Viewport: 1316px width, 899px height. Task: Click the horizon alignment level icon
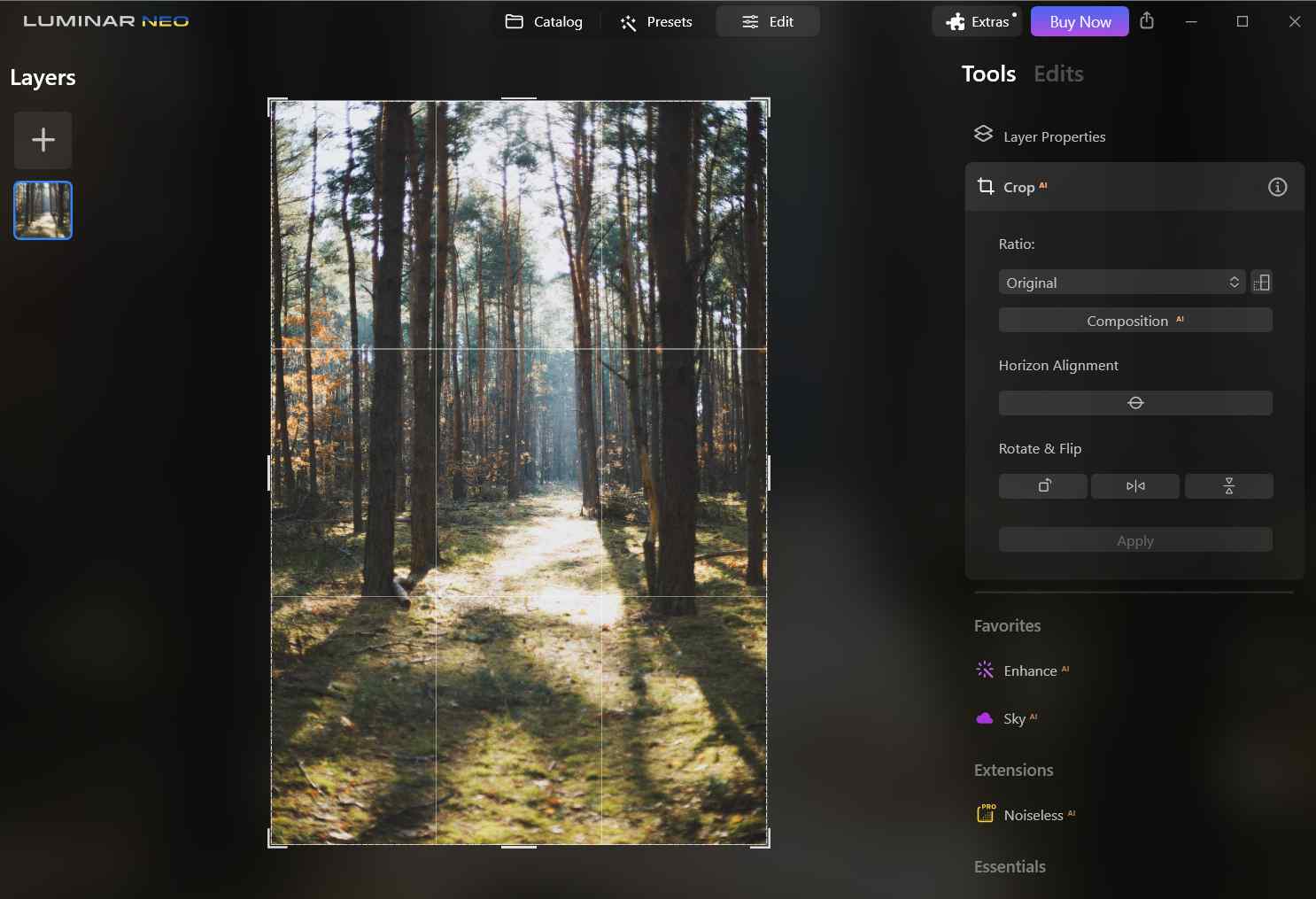1135,403
